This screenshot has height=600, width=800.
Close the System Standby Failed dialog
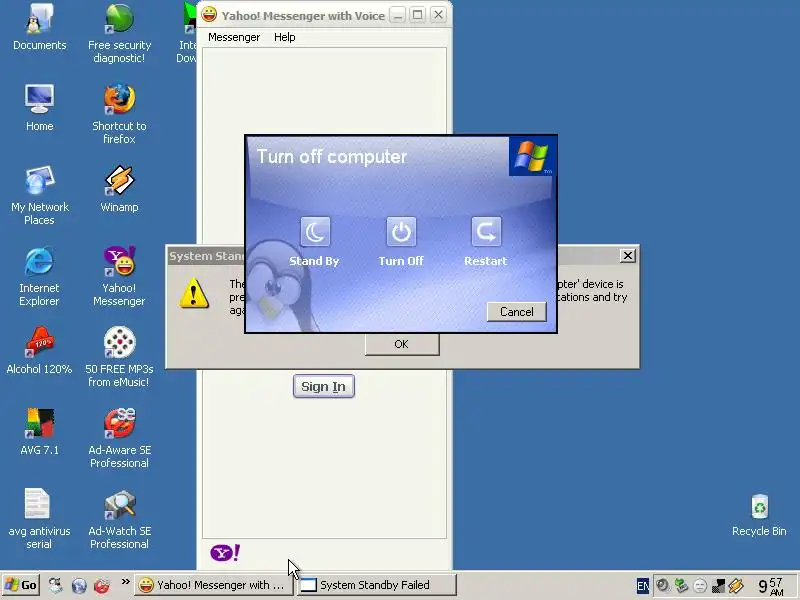pos(628,256)
